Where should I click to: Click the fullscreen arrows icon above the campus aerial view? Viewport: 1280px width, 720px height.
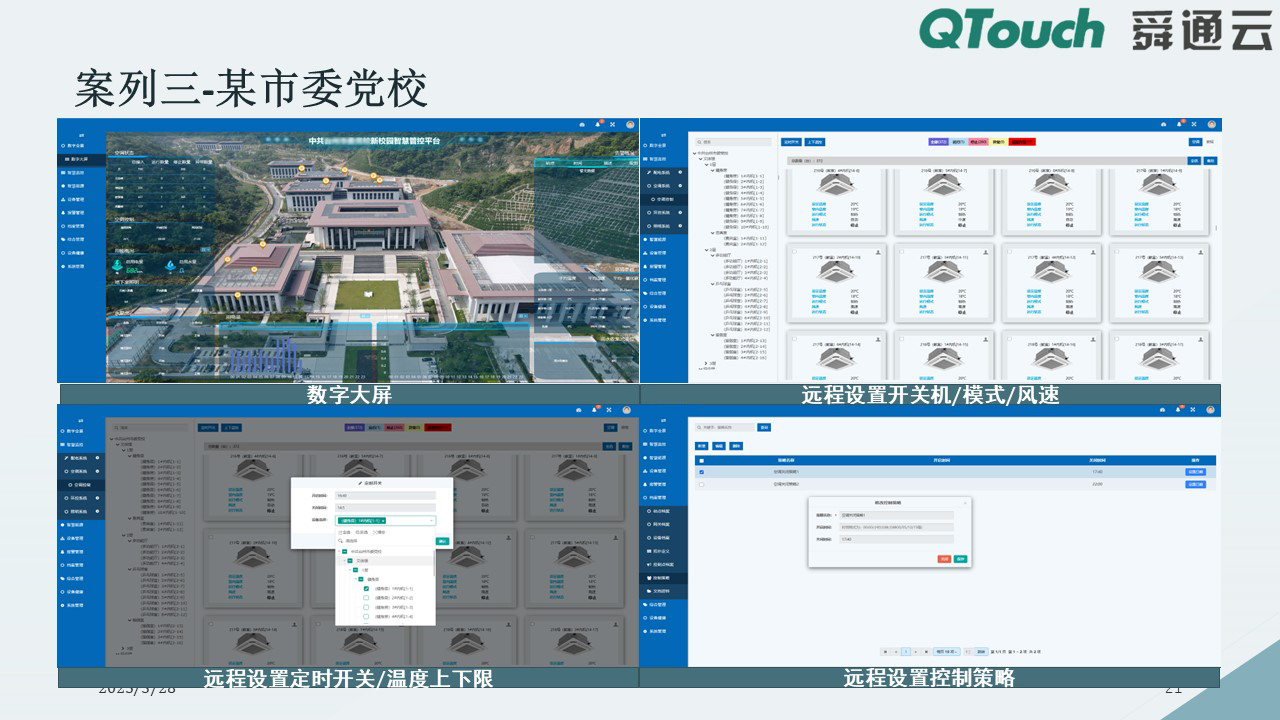click(x=614, y=124)
